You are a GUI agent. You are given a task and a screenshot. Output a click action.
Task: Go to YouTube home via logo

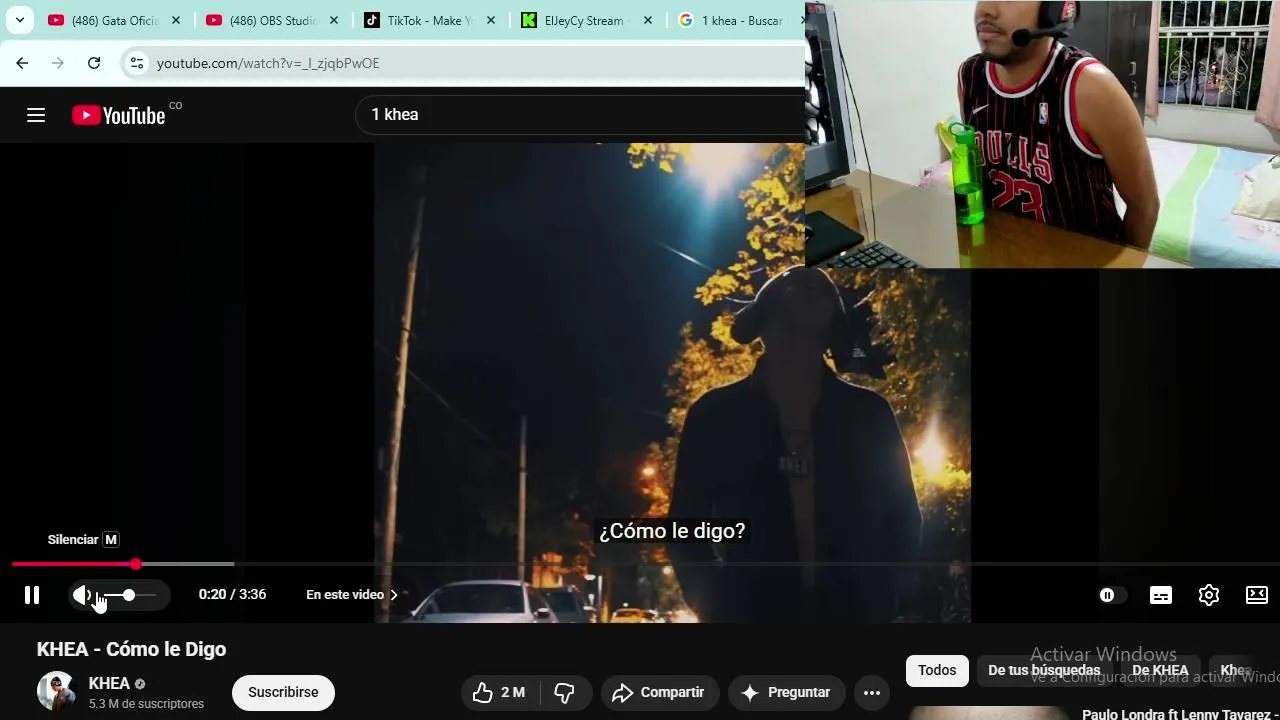pyautogui.click(x=119, y=115)
